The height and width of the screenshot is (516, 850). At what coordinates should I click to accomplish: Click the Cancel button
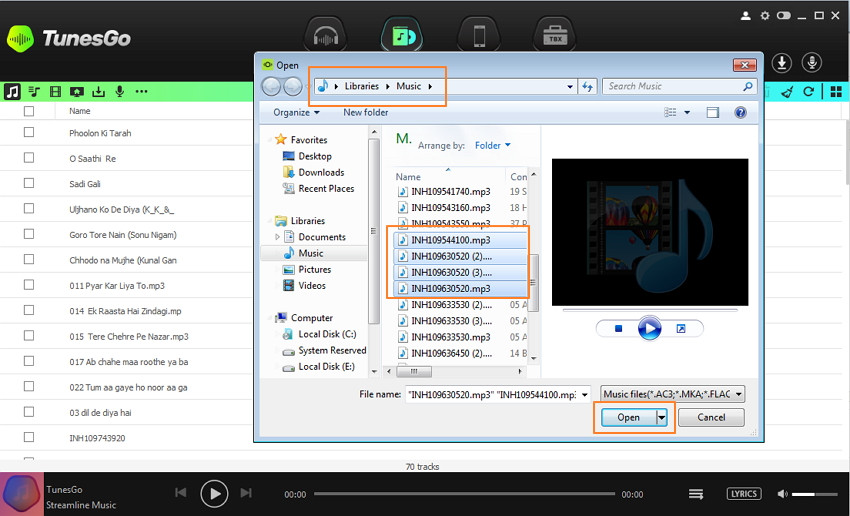pyautogui.click(x=711, y=417)
